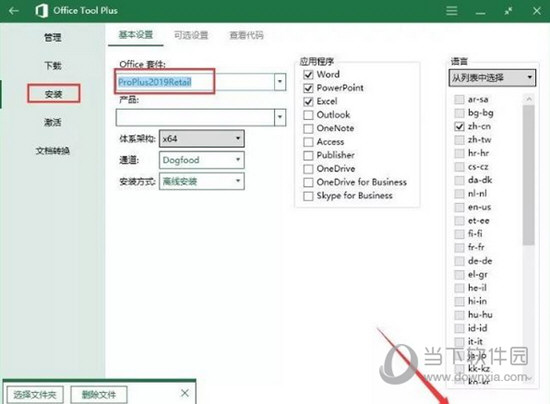Open the 从列表中选择 language dropdown
Image resolution: width=550 pixels, height=404 pixels.
(x=492, y=78)
